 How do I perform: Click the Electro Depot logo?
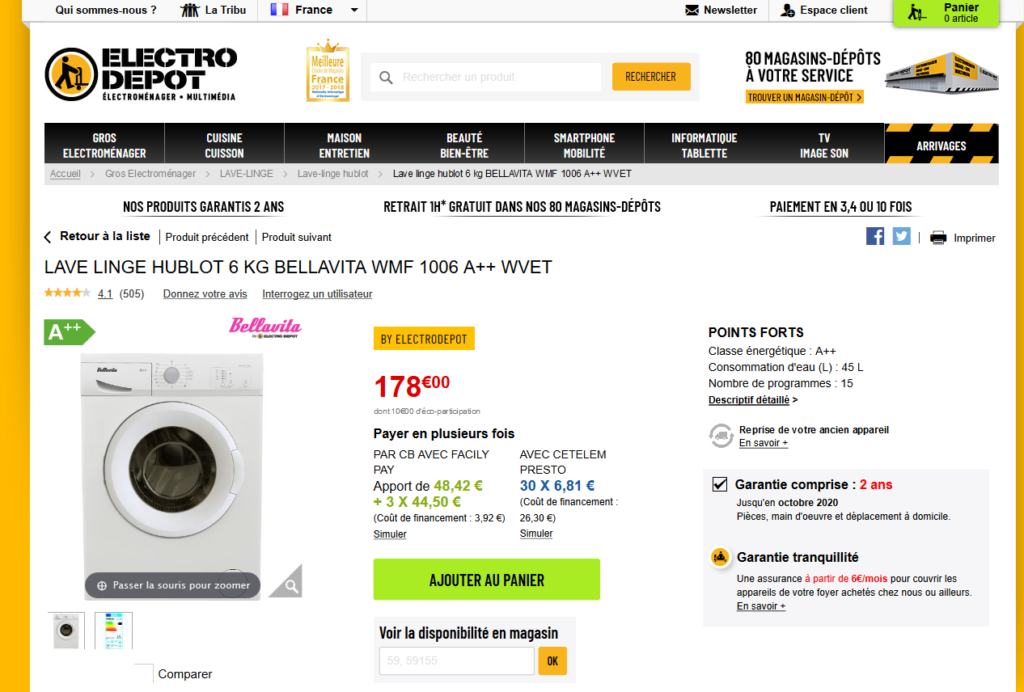tap(141, 74)
